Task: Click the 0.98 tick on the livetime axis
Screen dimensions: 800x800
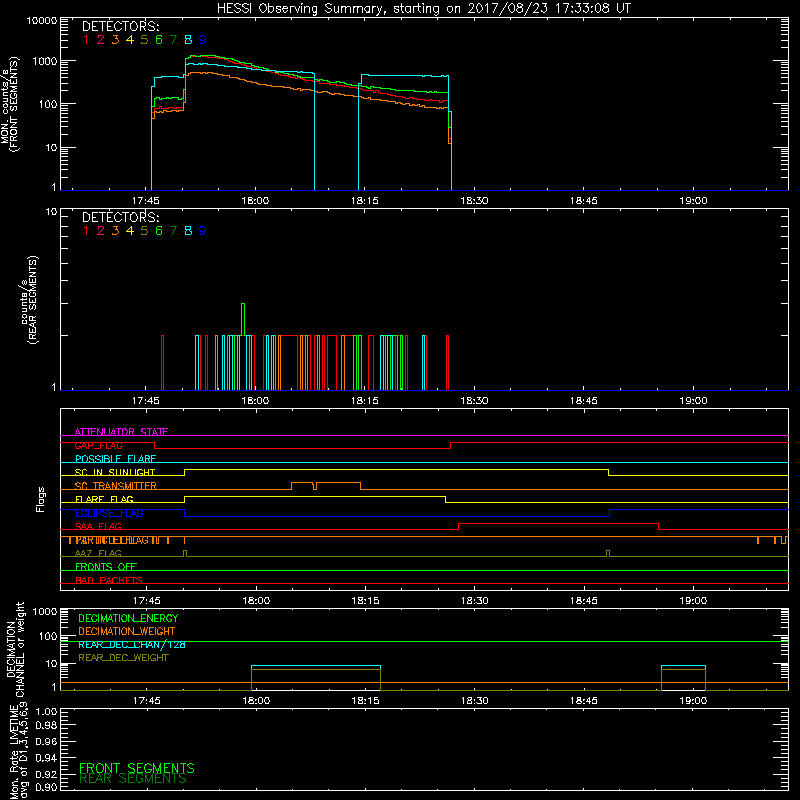Action: point(47,725)
